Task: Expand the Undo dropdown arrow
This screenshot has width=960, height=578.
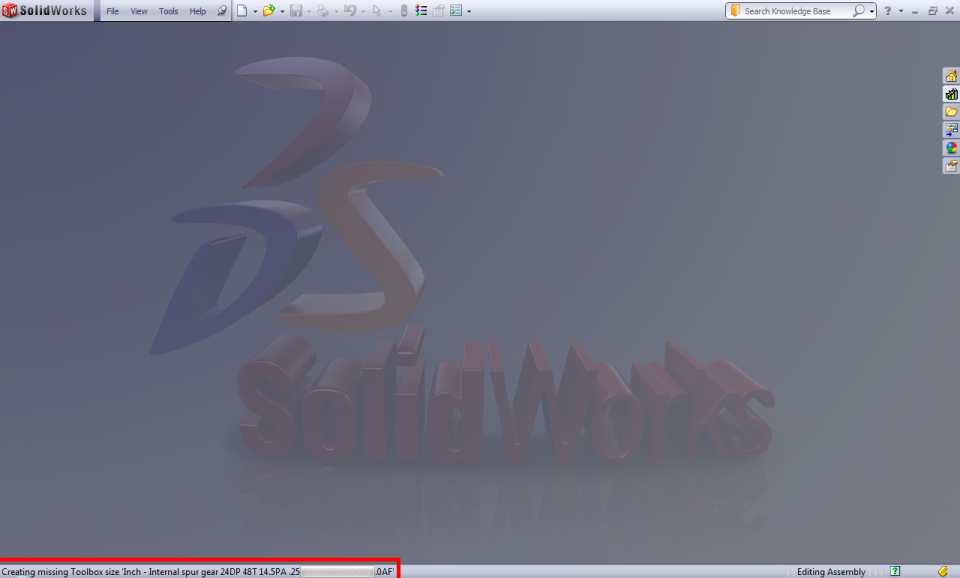Action: click(363, 11)
